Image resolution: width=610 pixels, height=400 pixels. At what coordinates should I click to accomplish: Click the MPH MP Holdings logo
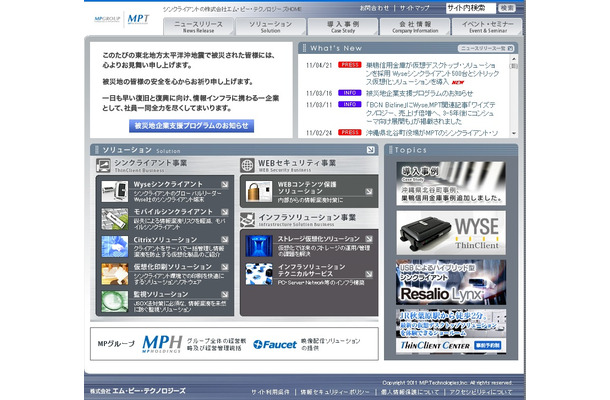[162, 344]
